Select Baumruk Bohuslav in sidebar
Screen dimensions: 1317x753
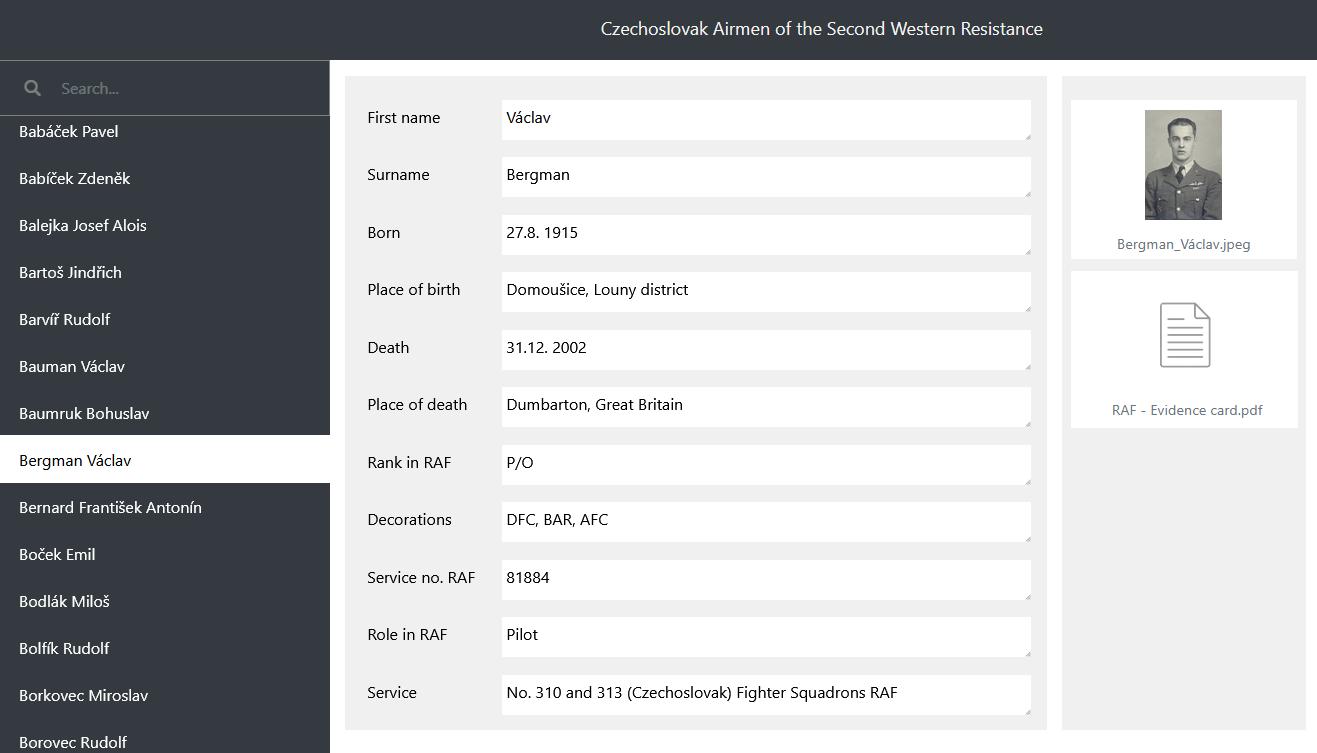point(165,413)
